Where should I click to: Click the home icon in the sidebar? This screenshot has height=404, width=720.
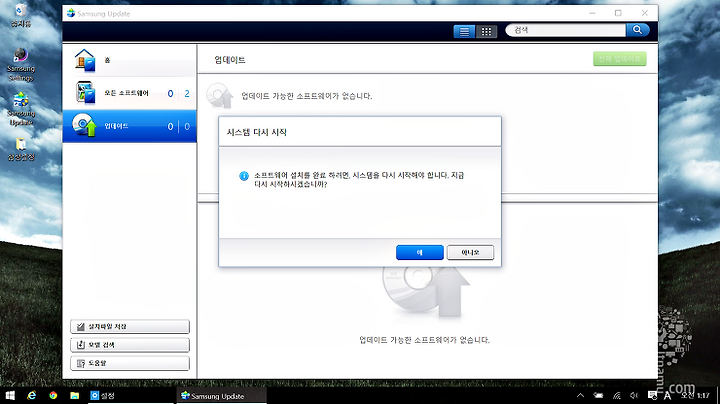[x=85, y=60]
